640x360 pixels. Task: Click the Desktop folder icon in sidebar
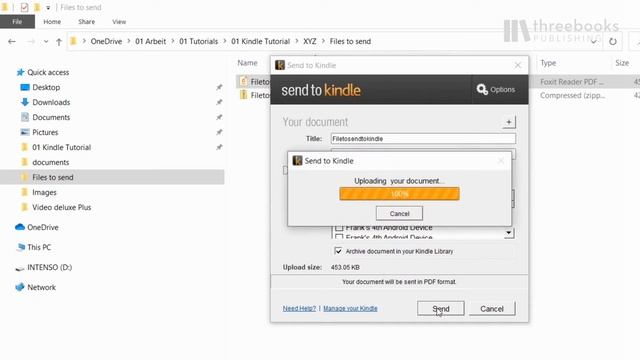coord(25,87)
